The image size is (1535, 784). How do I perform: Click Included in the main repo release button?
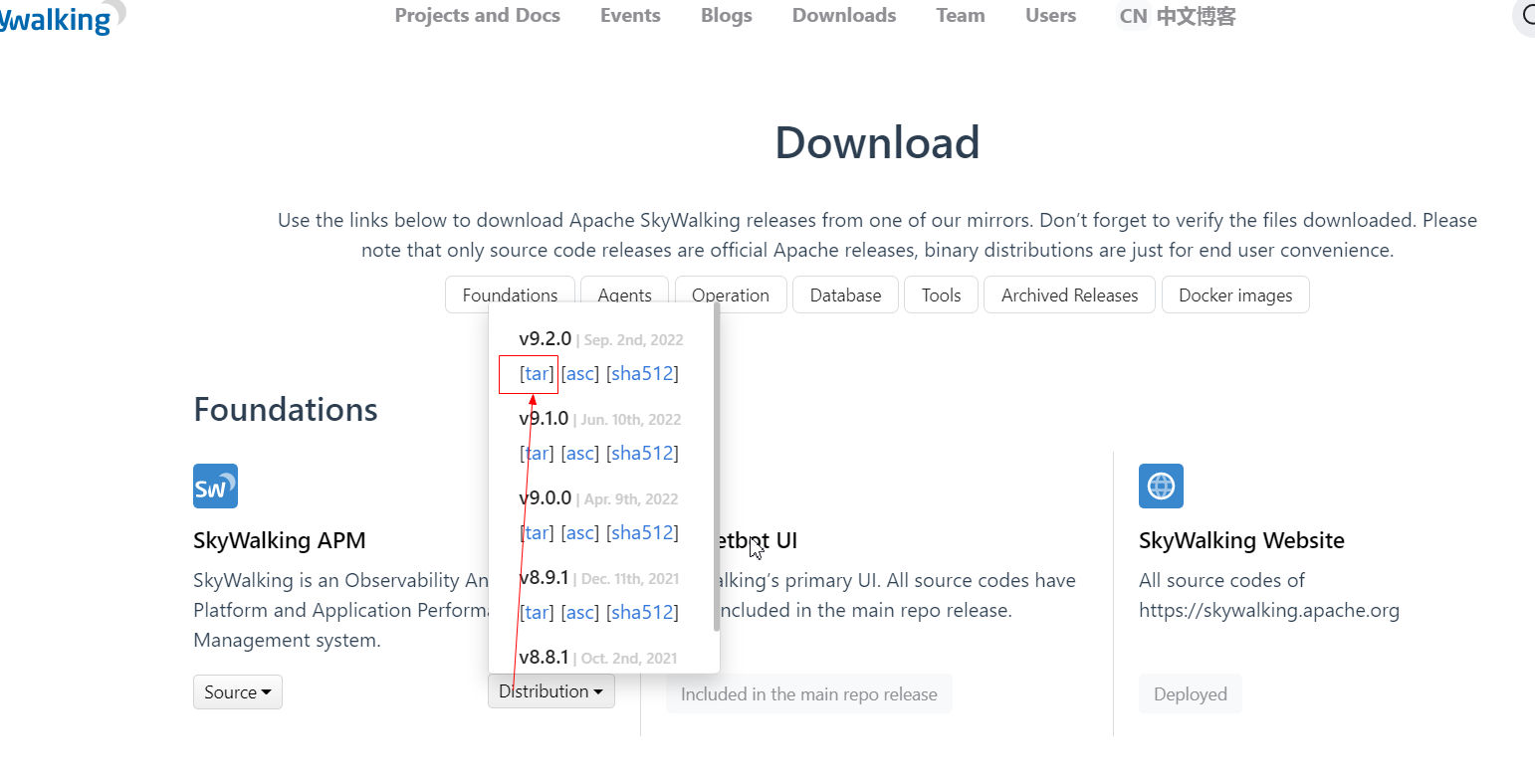pos(809,693)
